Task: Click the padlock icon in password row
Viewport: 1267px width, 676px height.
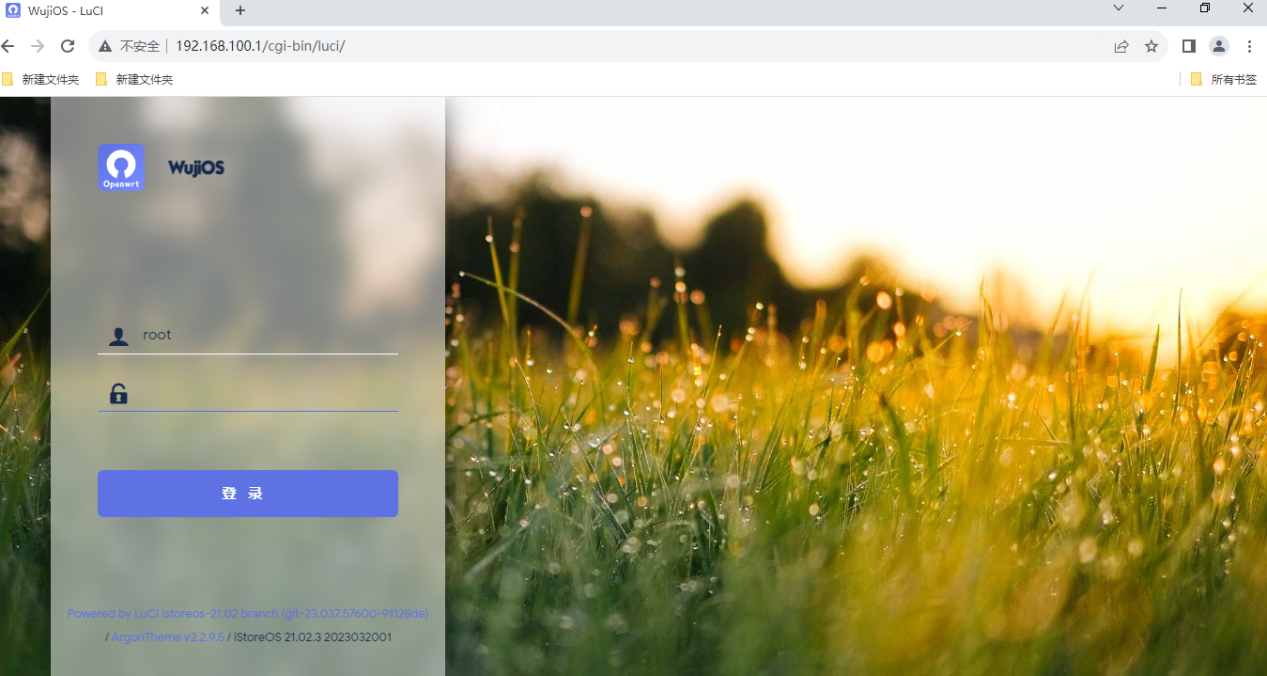Action: tap(118, 394)
